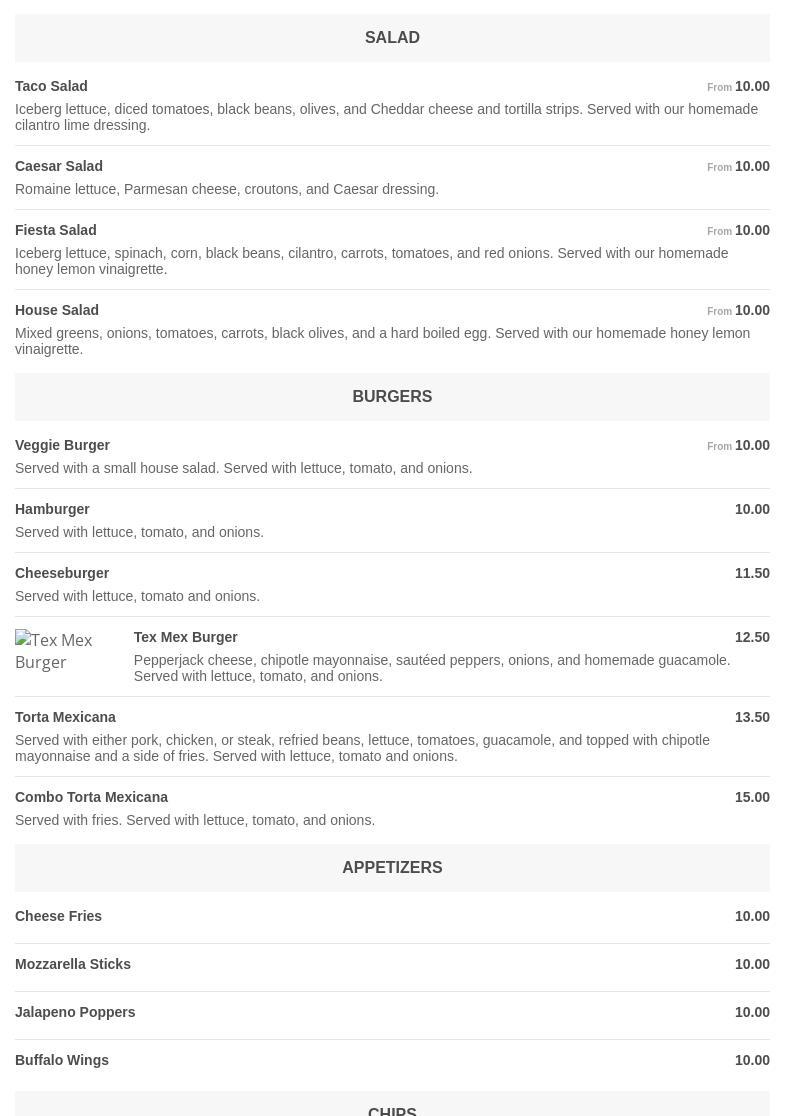Choose Combo Torta Mexicana
Screen dimensions: 785x1116
pyautogui.click(x=91, y=797)
